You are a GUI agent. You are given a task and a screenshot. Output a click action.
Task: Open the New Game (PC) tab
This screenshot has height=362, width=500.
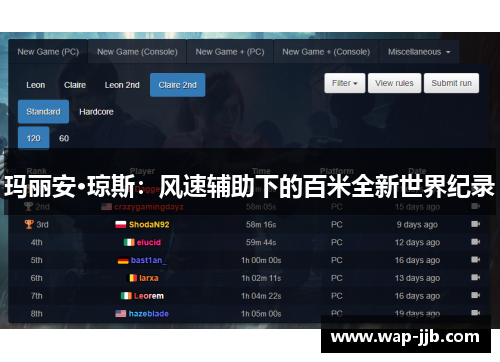[x=48, y=52]
